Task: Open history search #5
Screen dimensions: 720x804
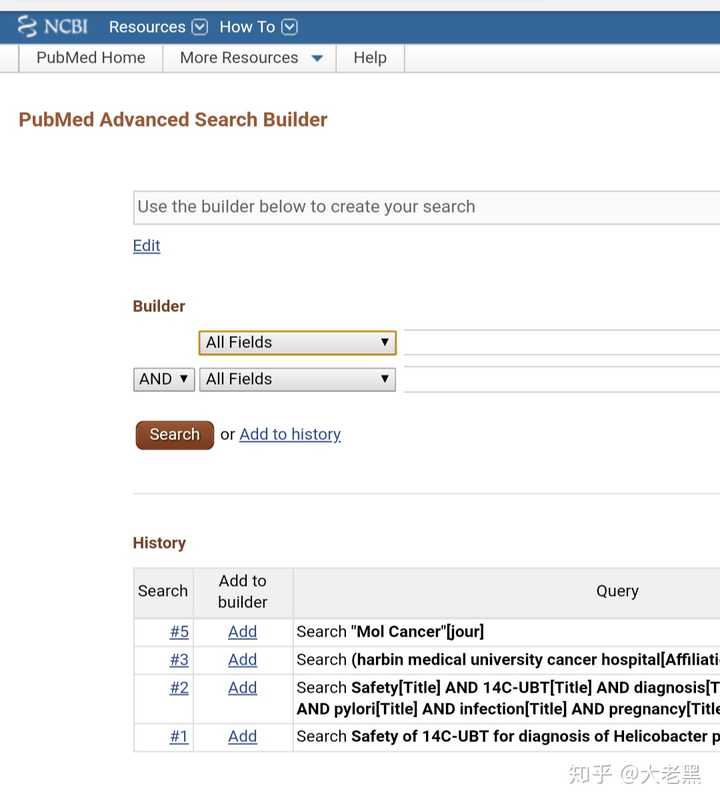Action: pyautogui.click(x=179, y=632)
